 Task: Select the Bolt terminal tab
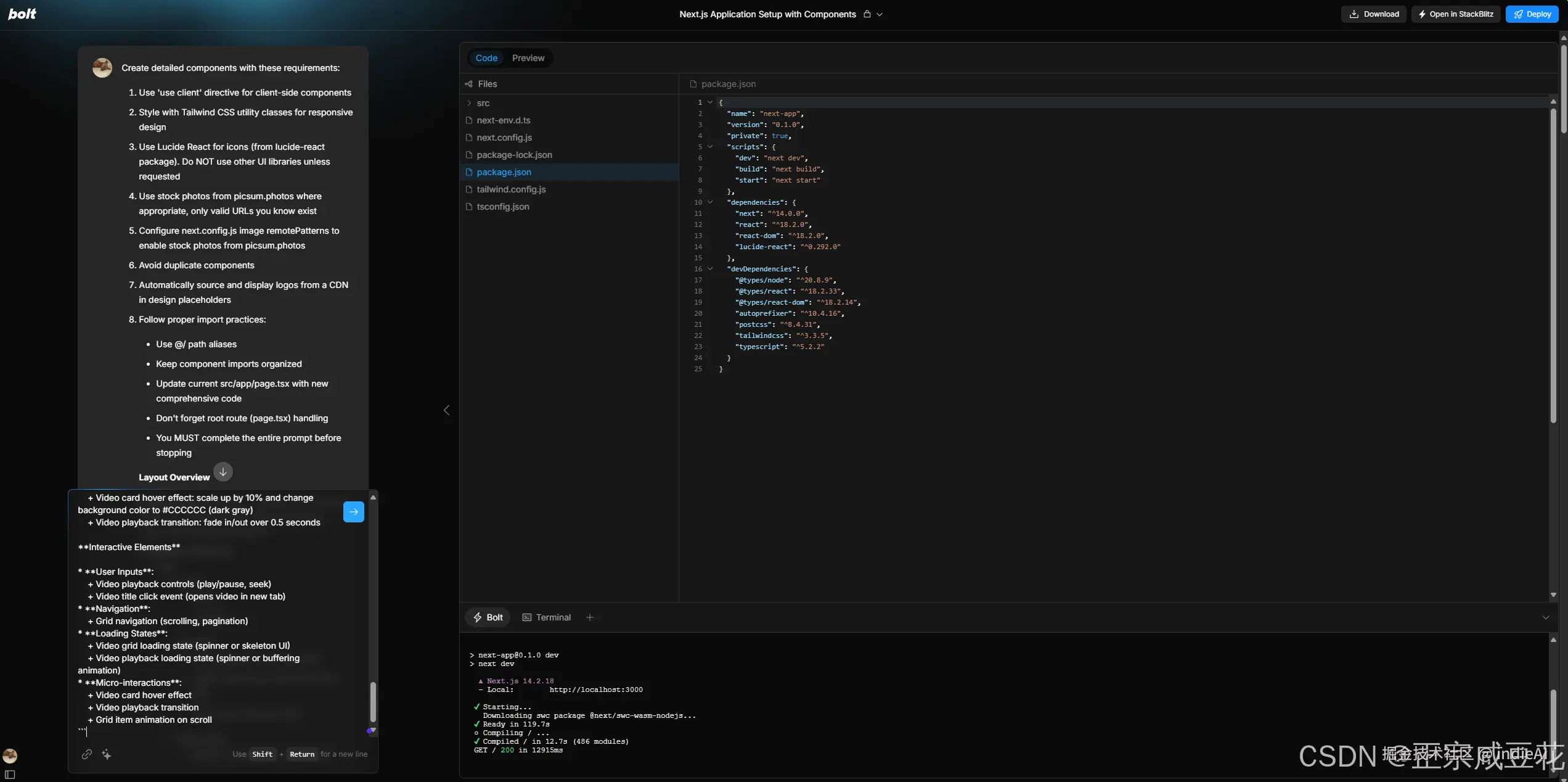click(488, 617)
